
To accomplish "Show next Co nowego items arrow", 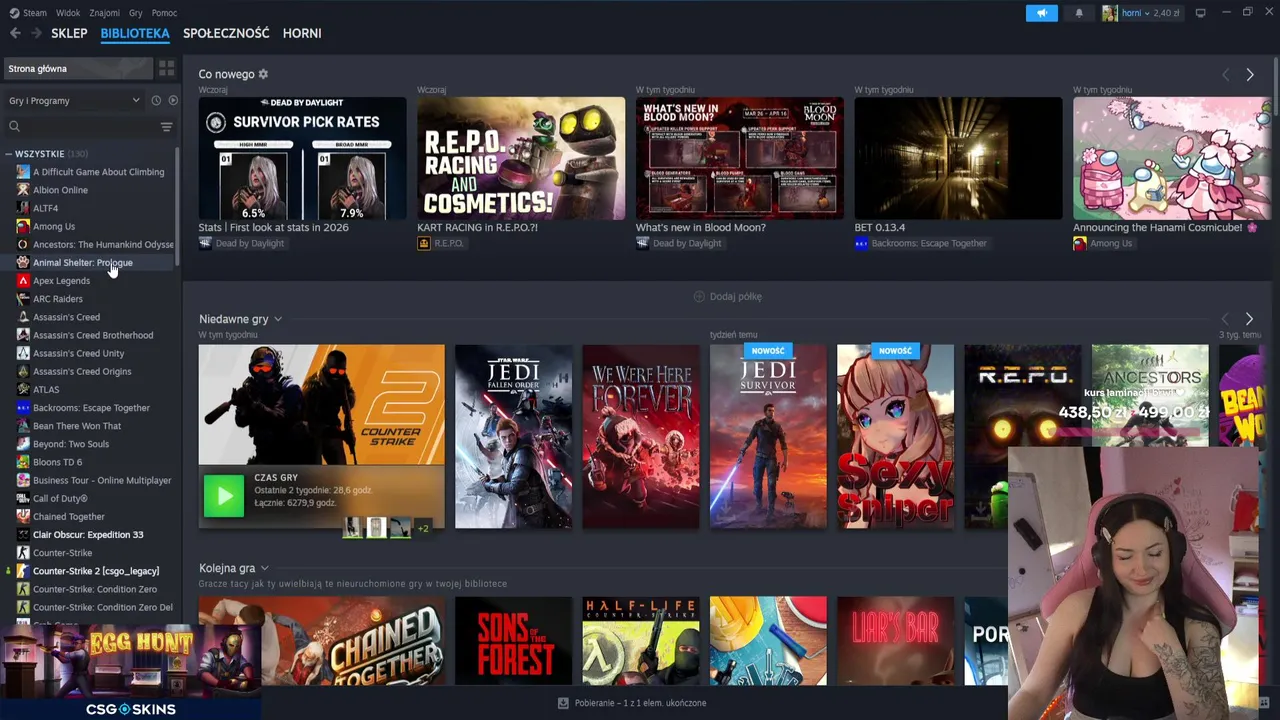I will click(x=1250, y=75).
